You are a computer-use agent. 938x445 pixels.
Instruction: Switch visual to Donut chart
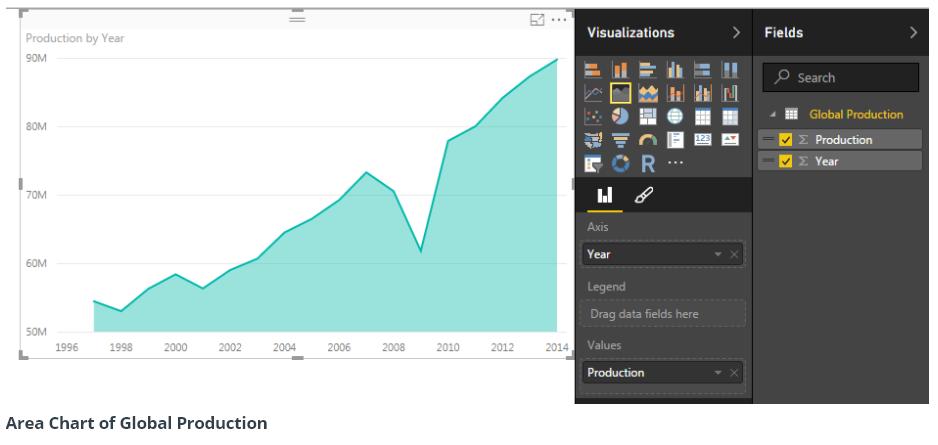click(x=620, y=163)
